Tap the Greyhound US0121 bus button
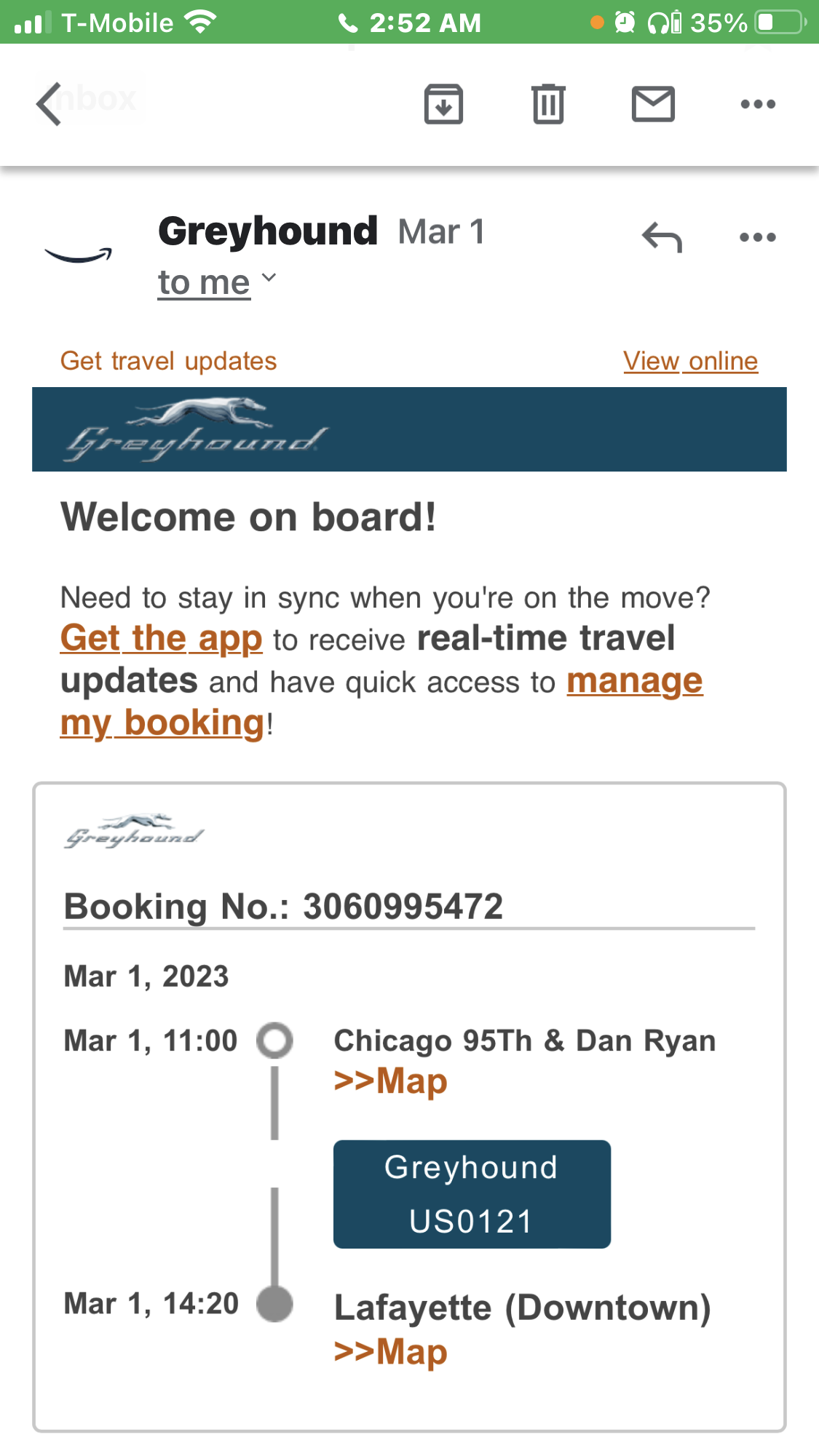 click(x=472, y=1194)
